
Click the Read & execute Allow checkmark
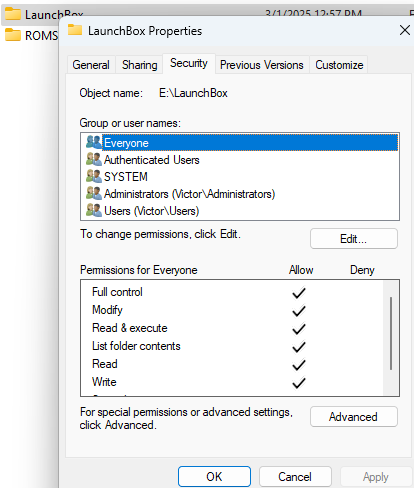point(299,329)
